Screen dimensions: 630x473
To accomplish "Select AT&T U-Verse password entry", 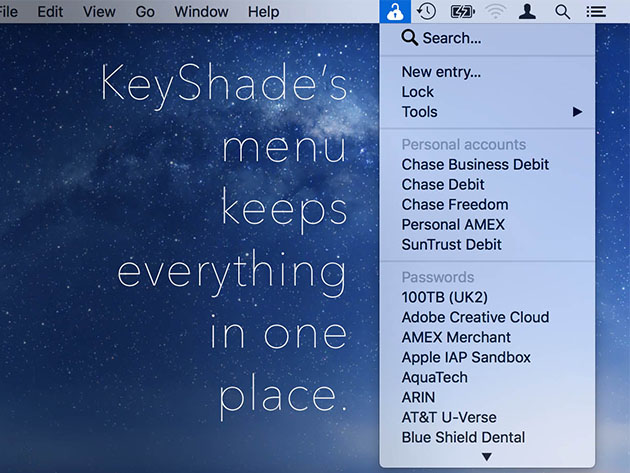I will 487,418.
